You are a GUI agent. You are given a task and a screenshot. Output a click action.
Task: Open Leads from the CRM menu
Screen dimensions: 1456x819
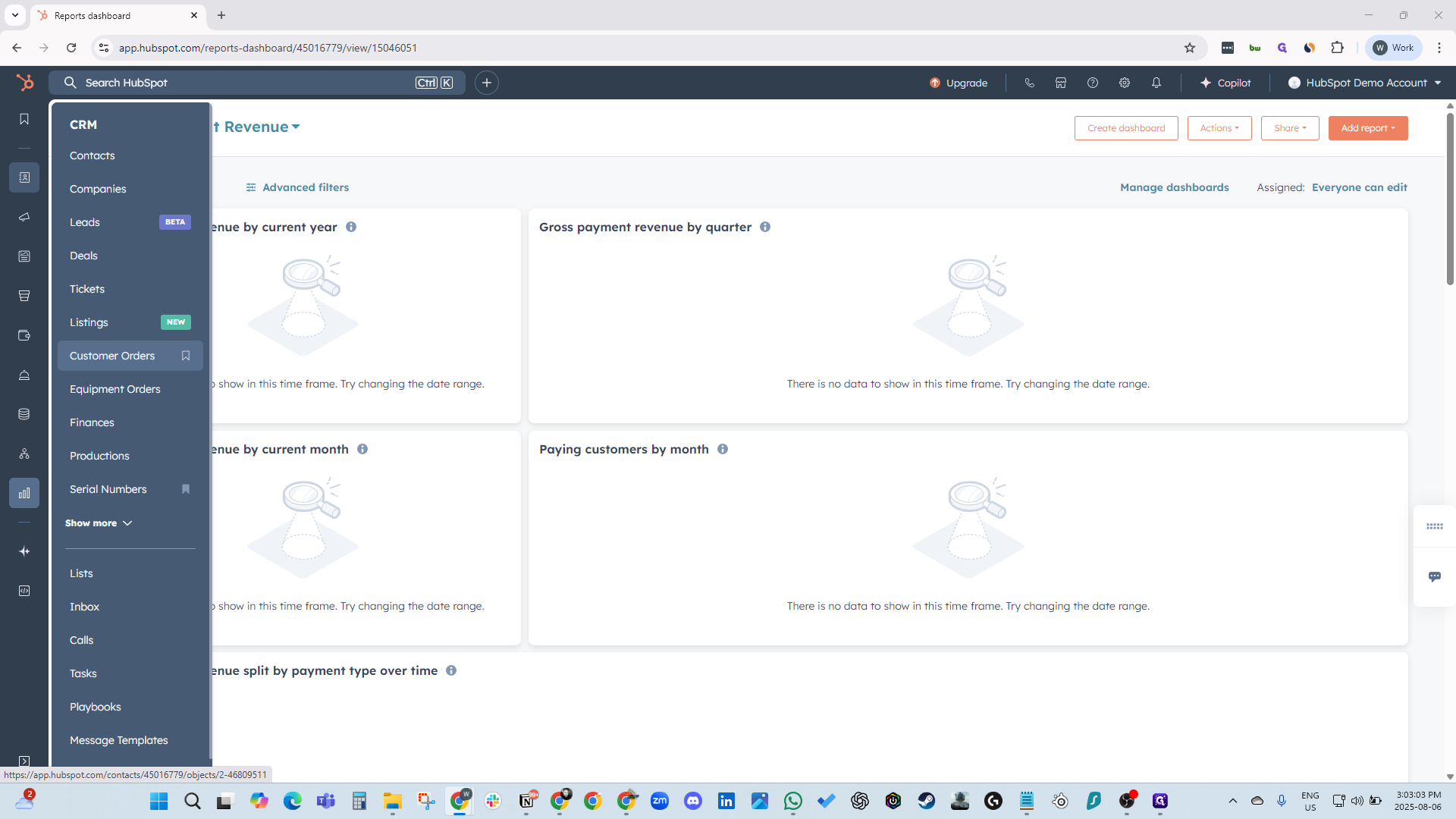coord(84,222)
